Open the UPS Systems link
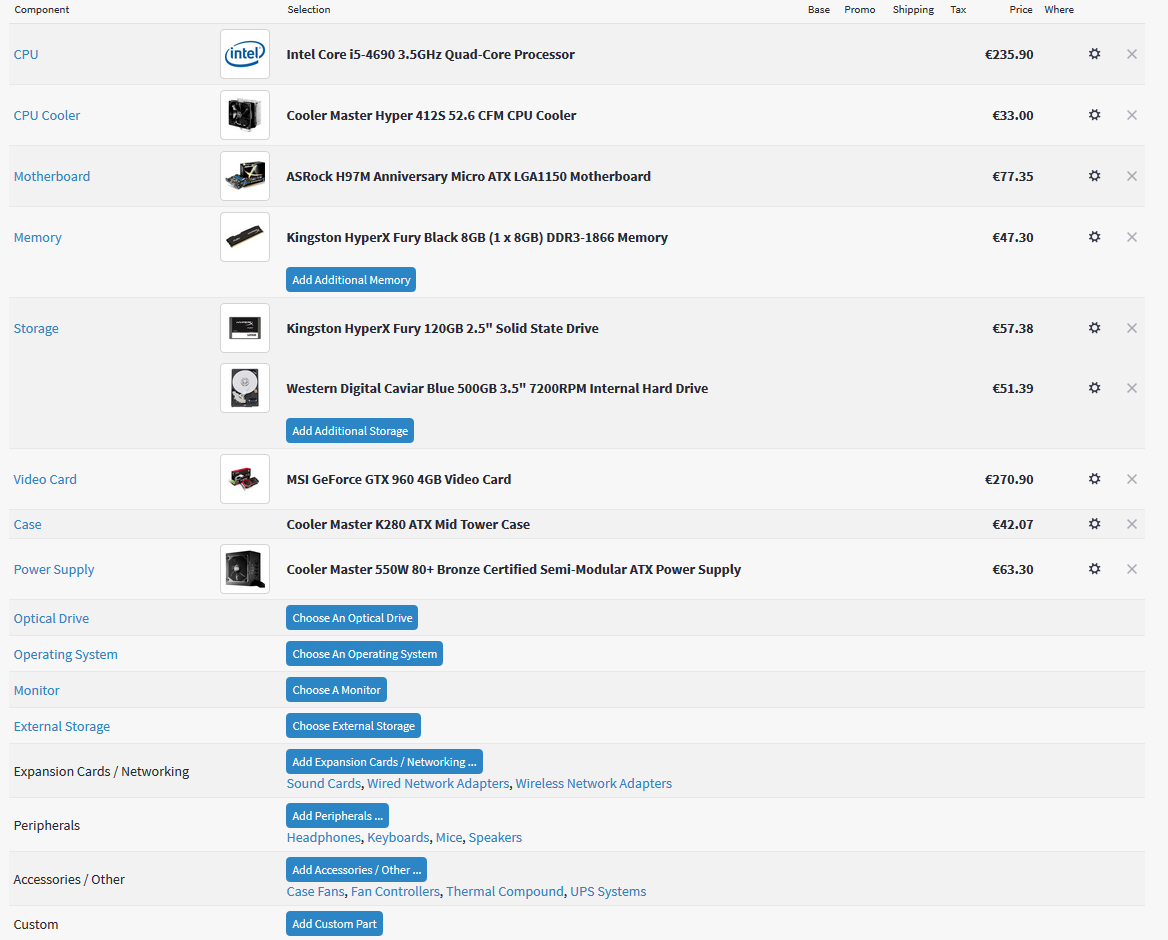Image resolution: width=1168 pixels, height=940 pixels. [609, 892]
